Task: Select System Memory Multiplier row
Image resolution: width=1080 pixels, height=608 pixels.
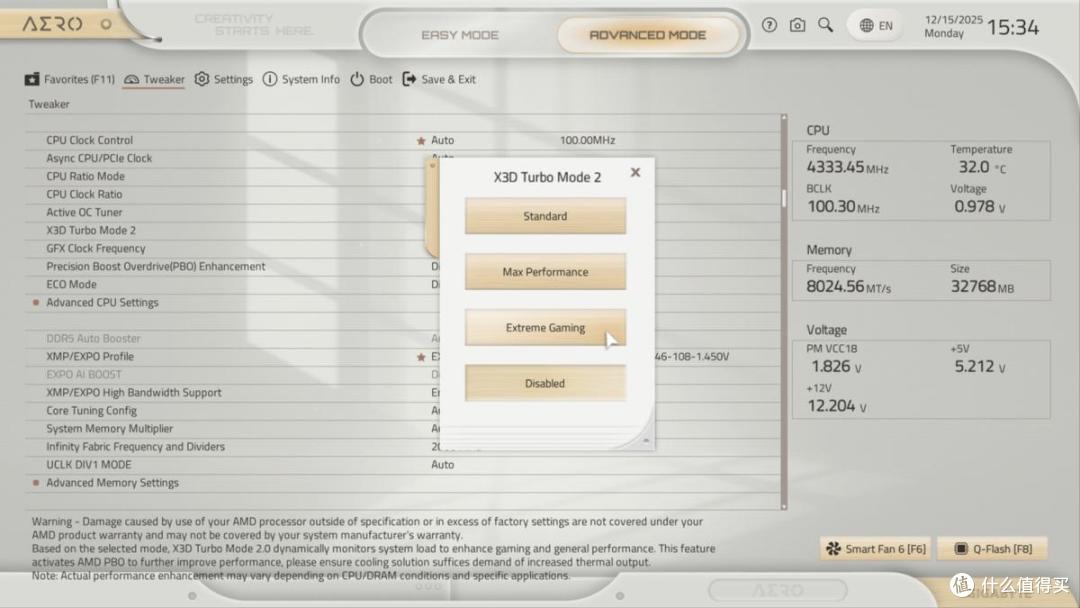Action: [403, 428]
